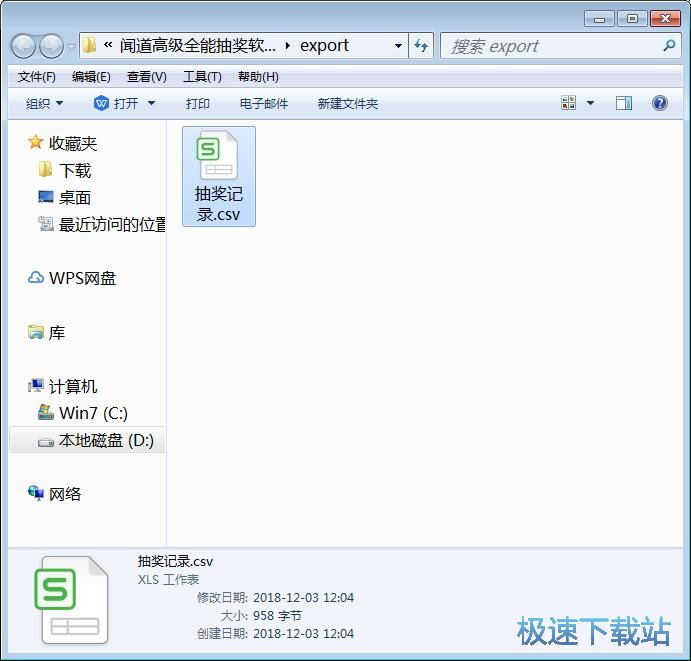This screenshot has width=691, height=661.
Task: Open the 文件(F) menu
Action: [37, 77]
